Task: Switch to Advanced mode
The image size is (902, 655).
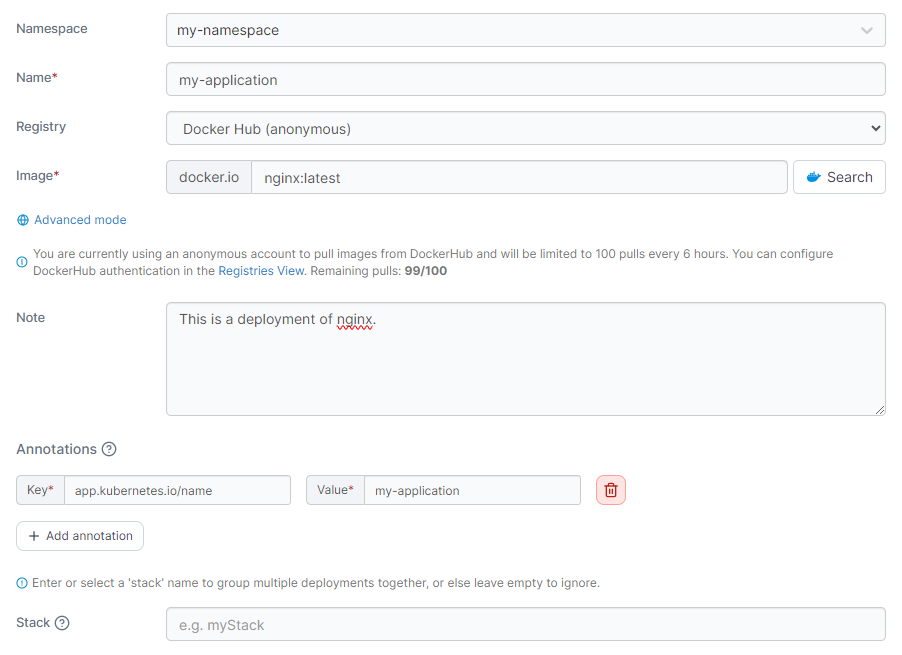Action: point(80,220)
